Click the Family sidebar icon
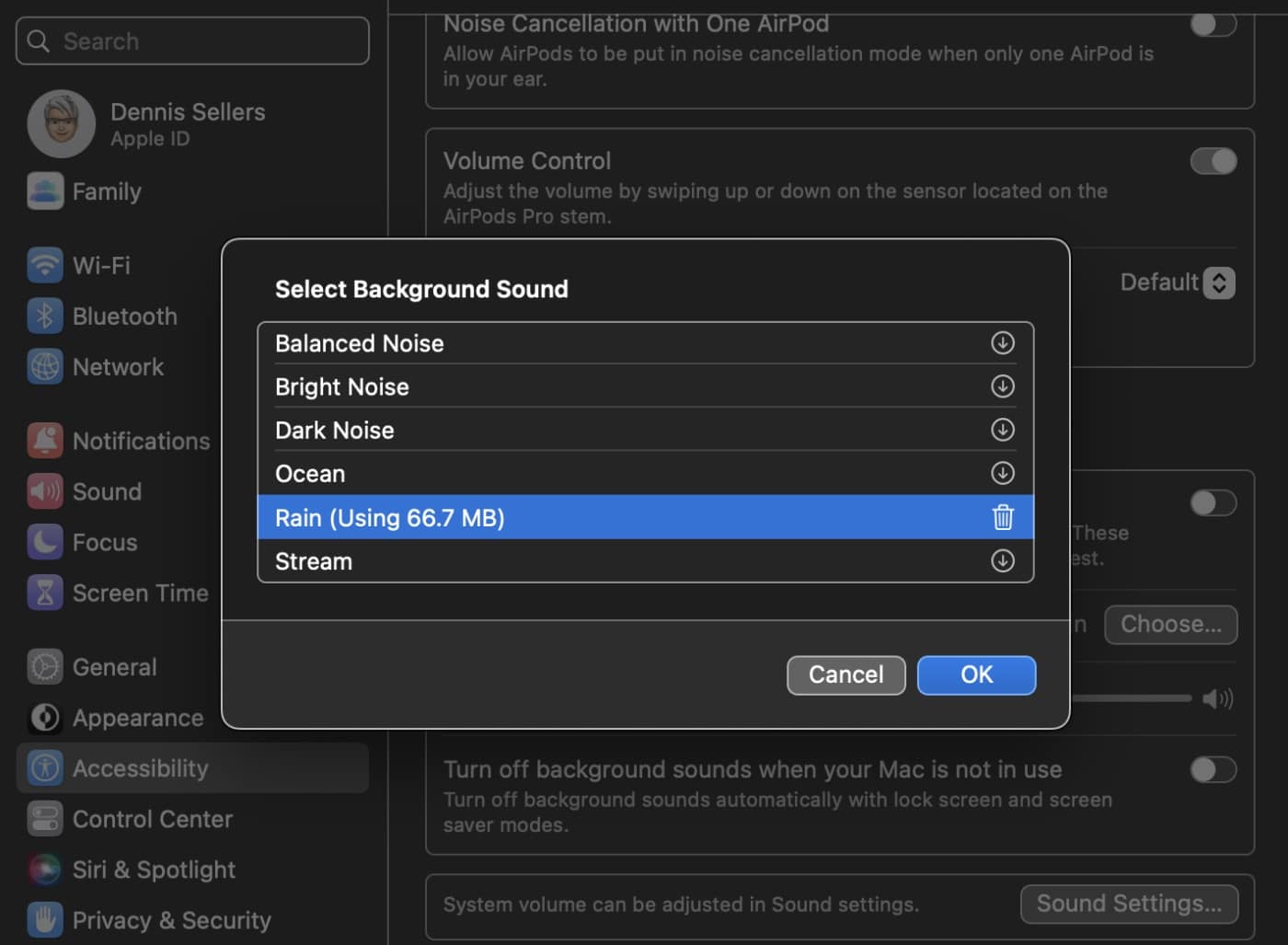Viewport: 1288px width, 945px height. click(x=45, y=191)
